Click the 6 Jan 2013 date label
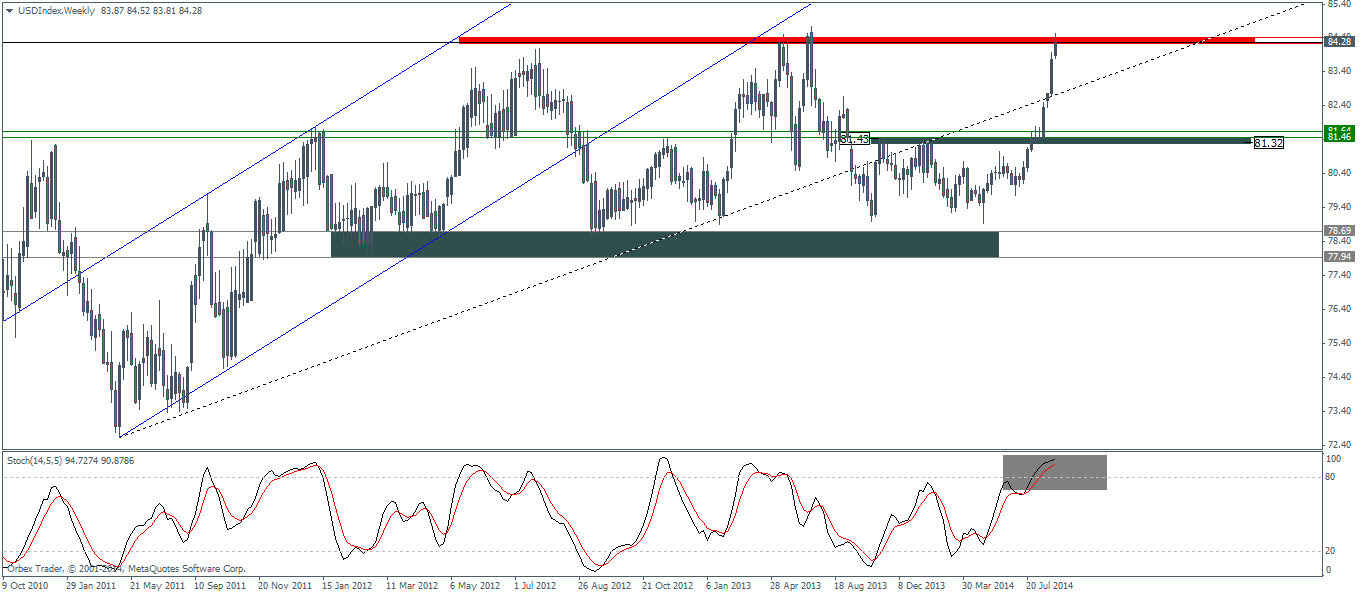The height and width of the screenshot is (594, 1362). click(729, 585)
